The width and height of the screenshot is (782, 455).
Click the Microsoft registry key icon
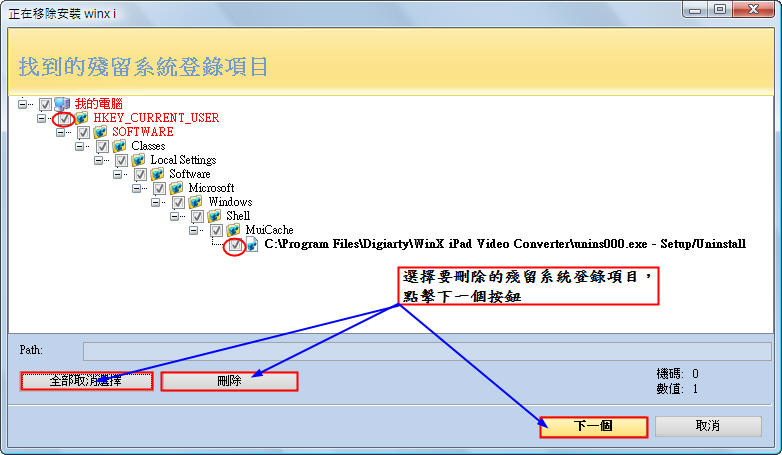pos(177,188)
